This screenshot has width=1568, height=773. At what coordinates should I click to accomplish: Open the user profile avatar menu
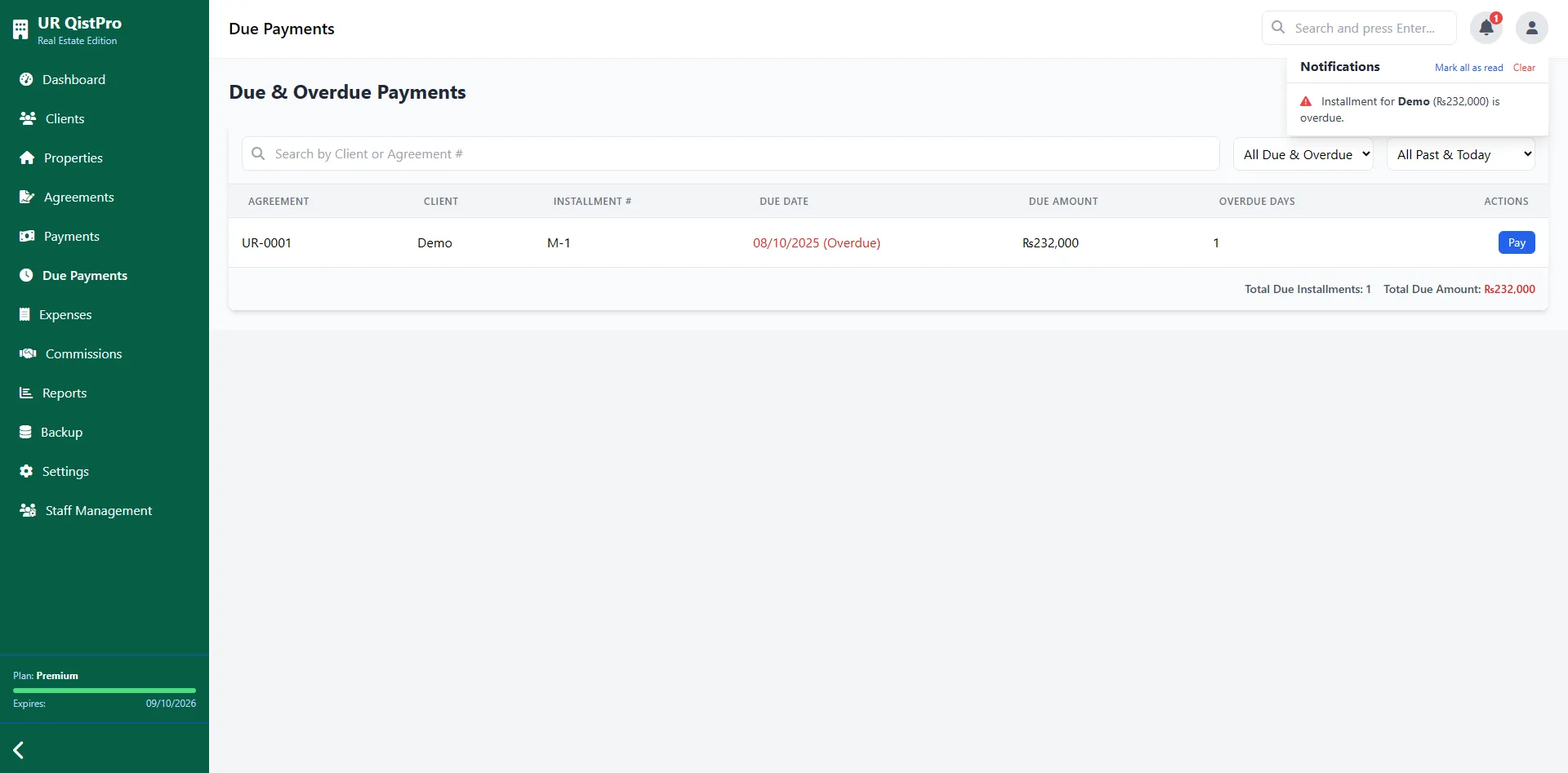pos(1531,27)
